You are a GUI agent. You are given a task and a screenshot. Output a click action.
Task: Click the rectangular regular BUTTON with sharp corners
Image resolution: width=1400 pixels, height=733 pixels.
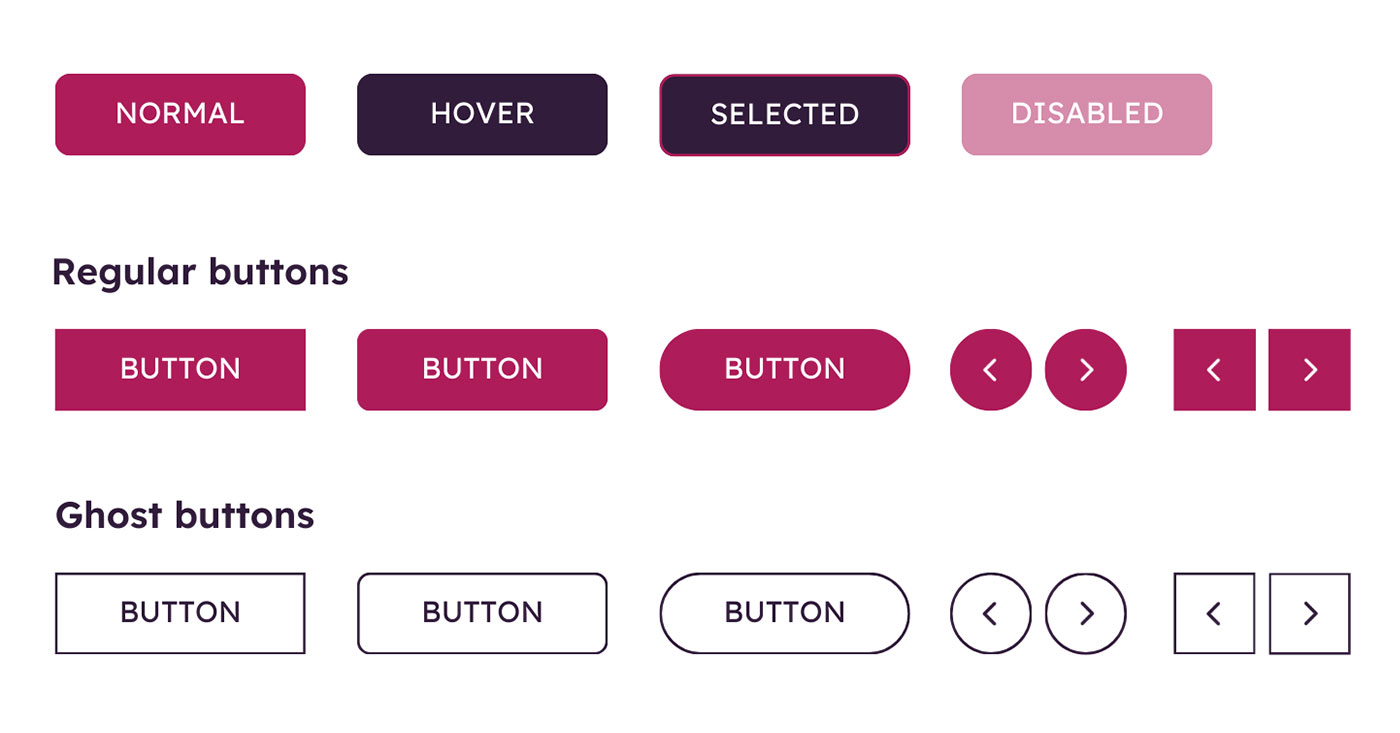pos(180,369)
